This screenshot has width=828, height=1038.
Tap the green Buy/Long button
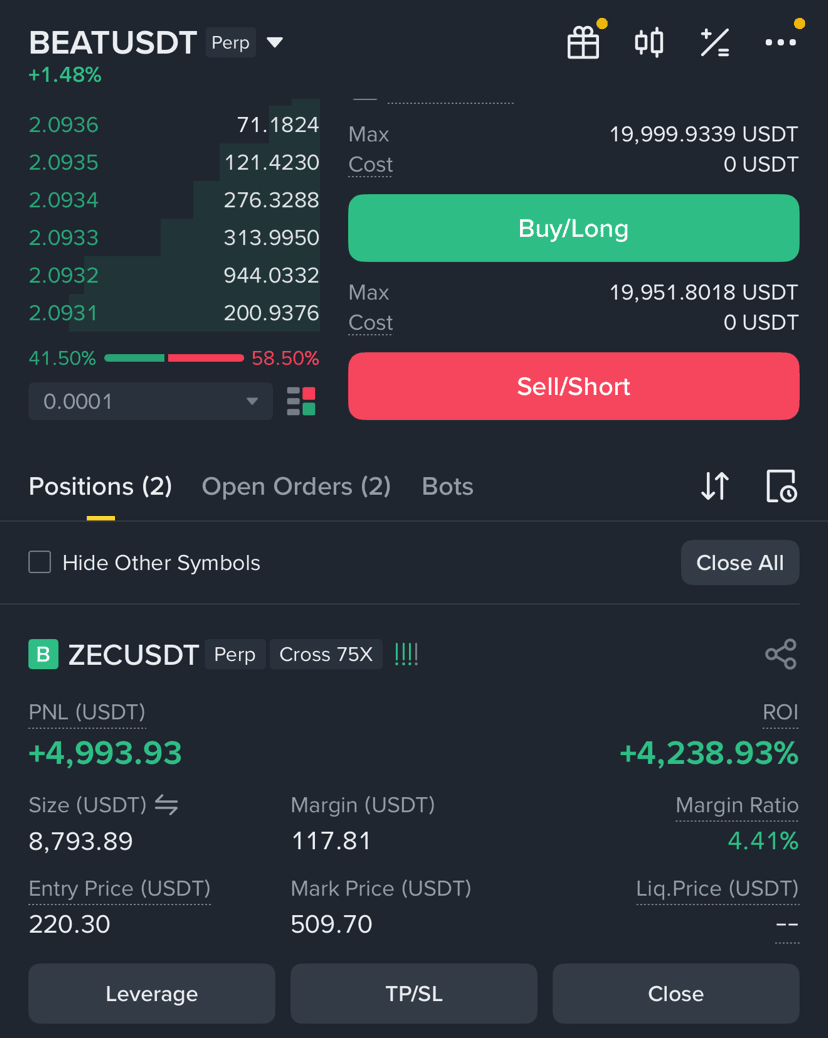[x=573, y=228]
